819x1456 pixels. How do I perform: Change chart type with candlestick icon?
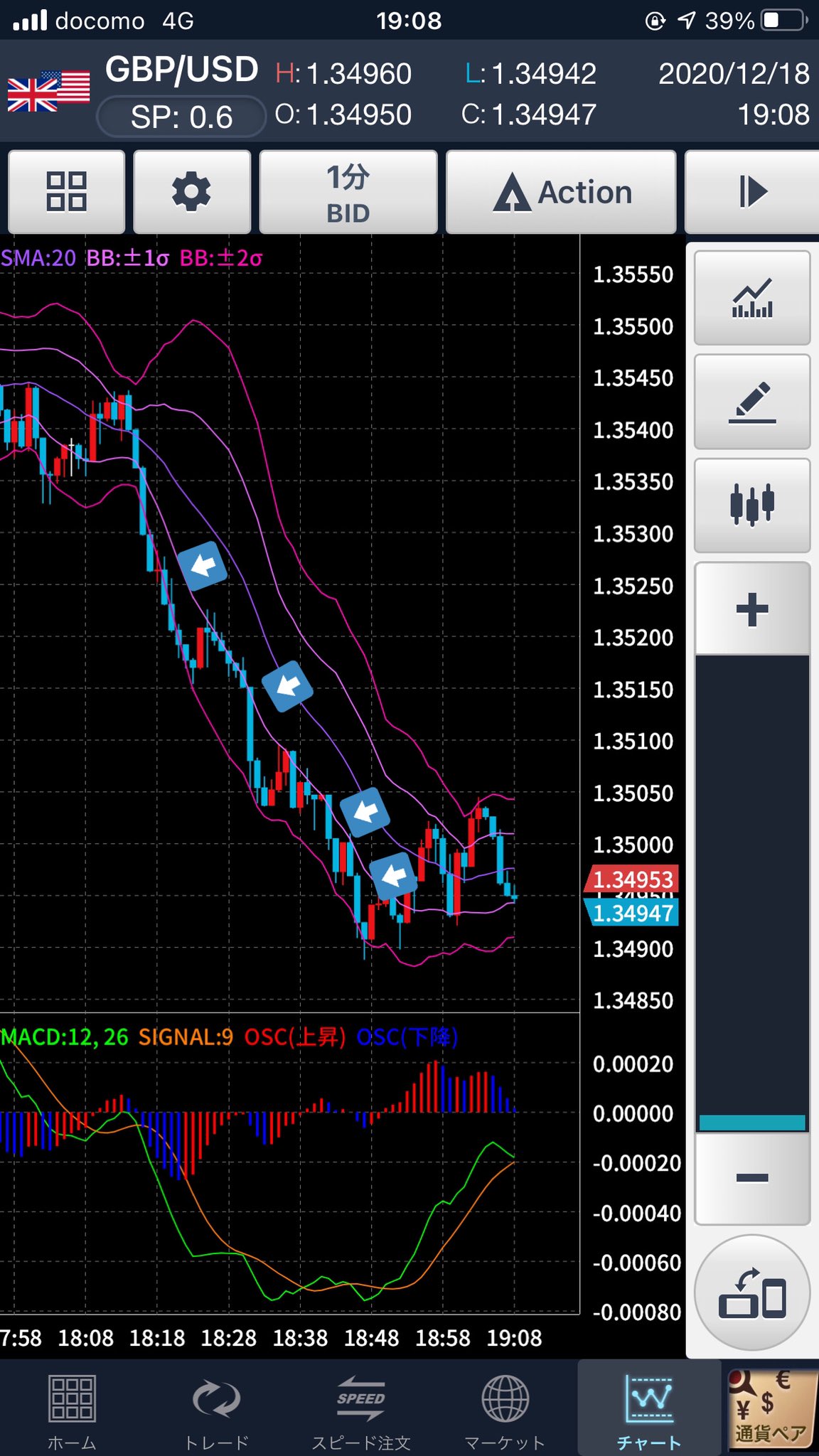point(752,505)
